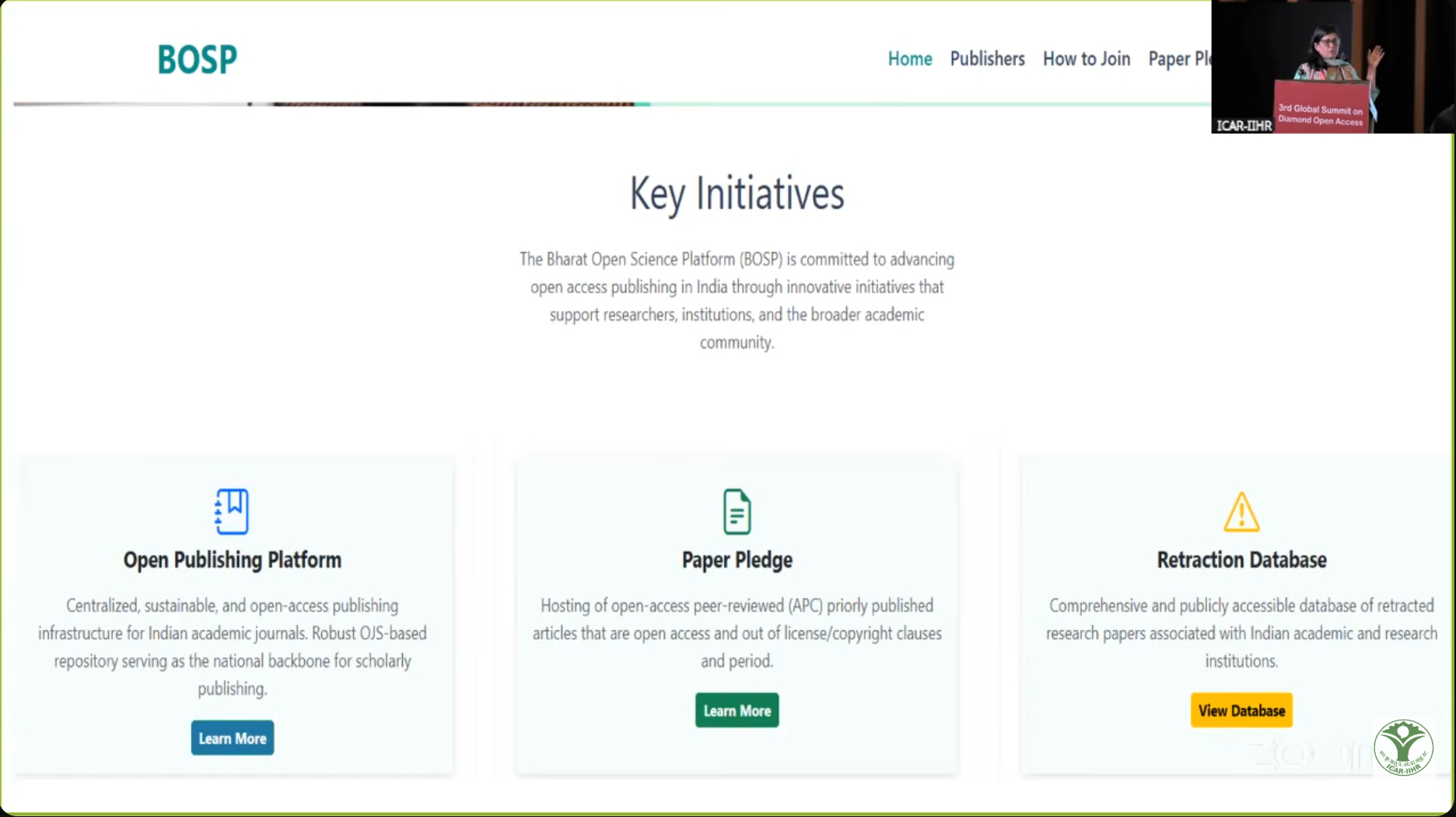The height and width of the screenshot is (817, 1456).
Task: Click the Open Publishing Platform card title
Action: pos(232,560)
